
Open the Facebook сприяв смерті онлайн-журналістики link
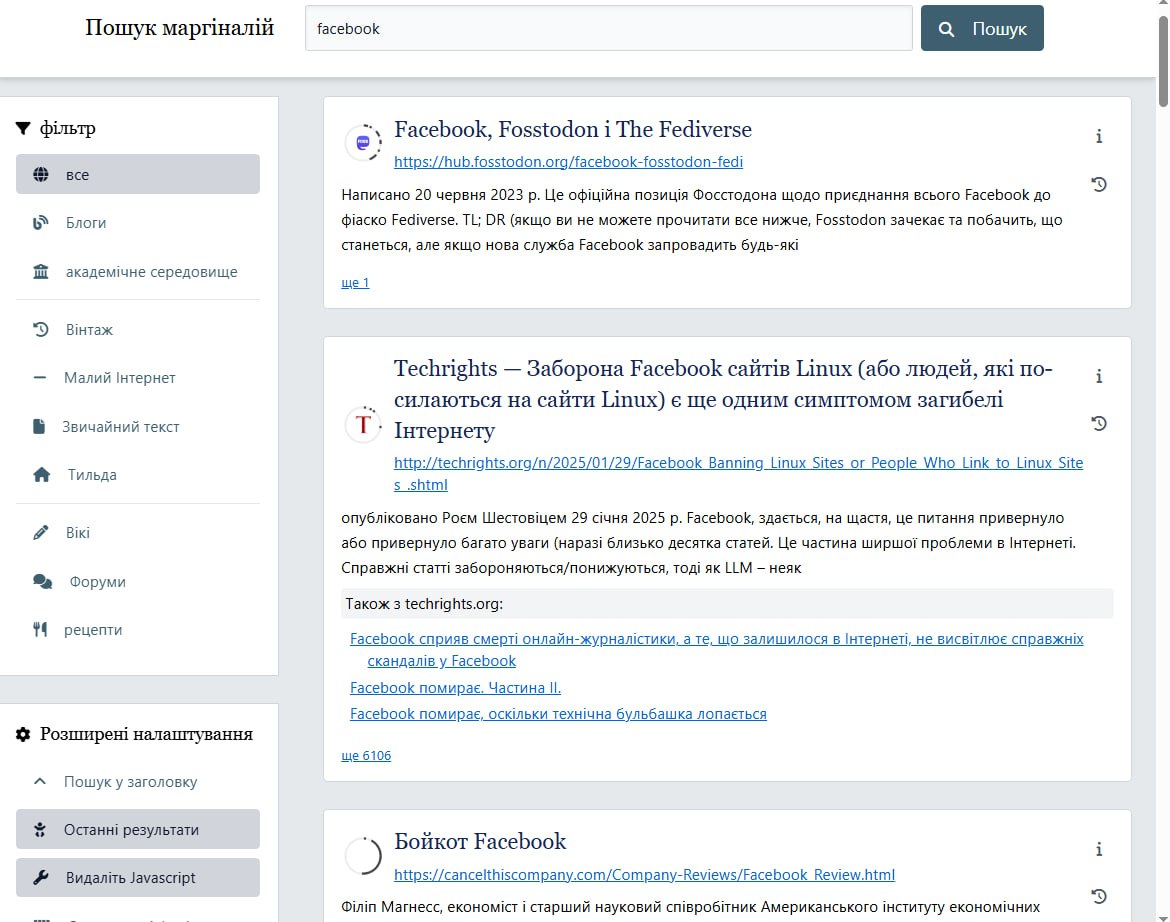716,649
